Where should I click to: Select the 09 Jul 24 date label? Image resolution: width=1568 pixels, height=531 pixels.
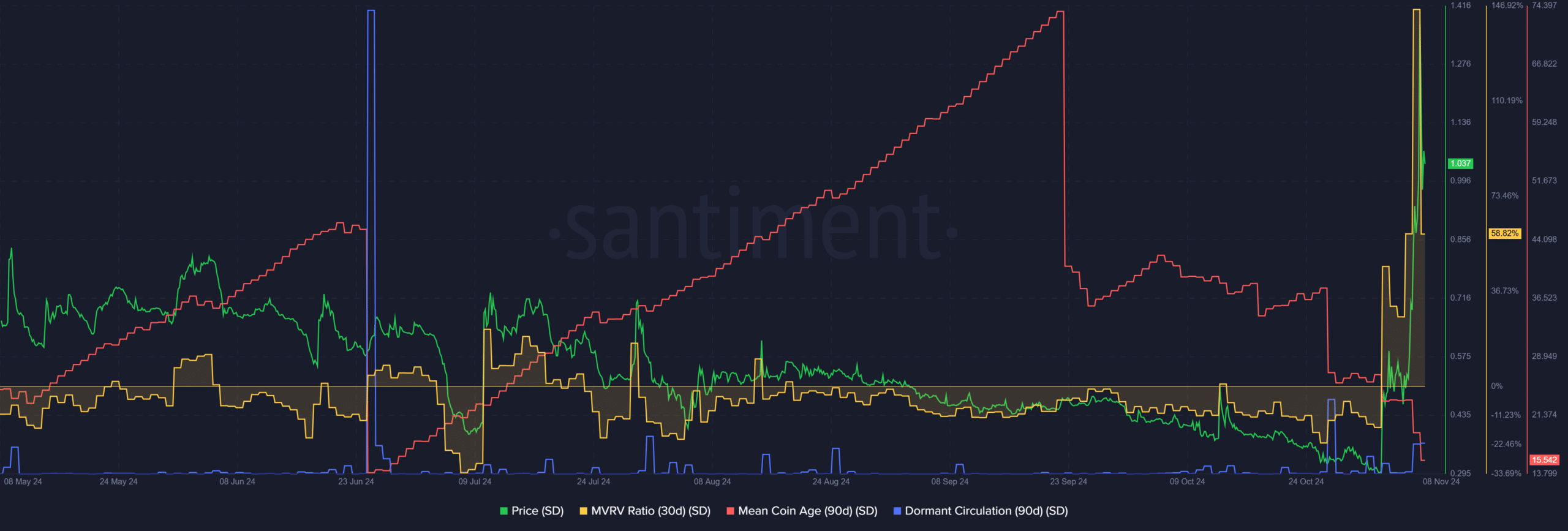(x=475, y=482)
